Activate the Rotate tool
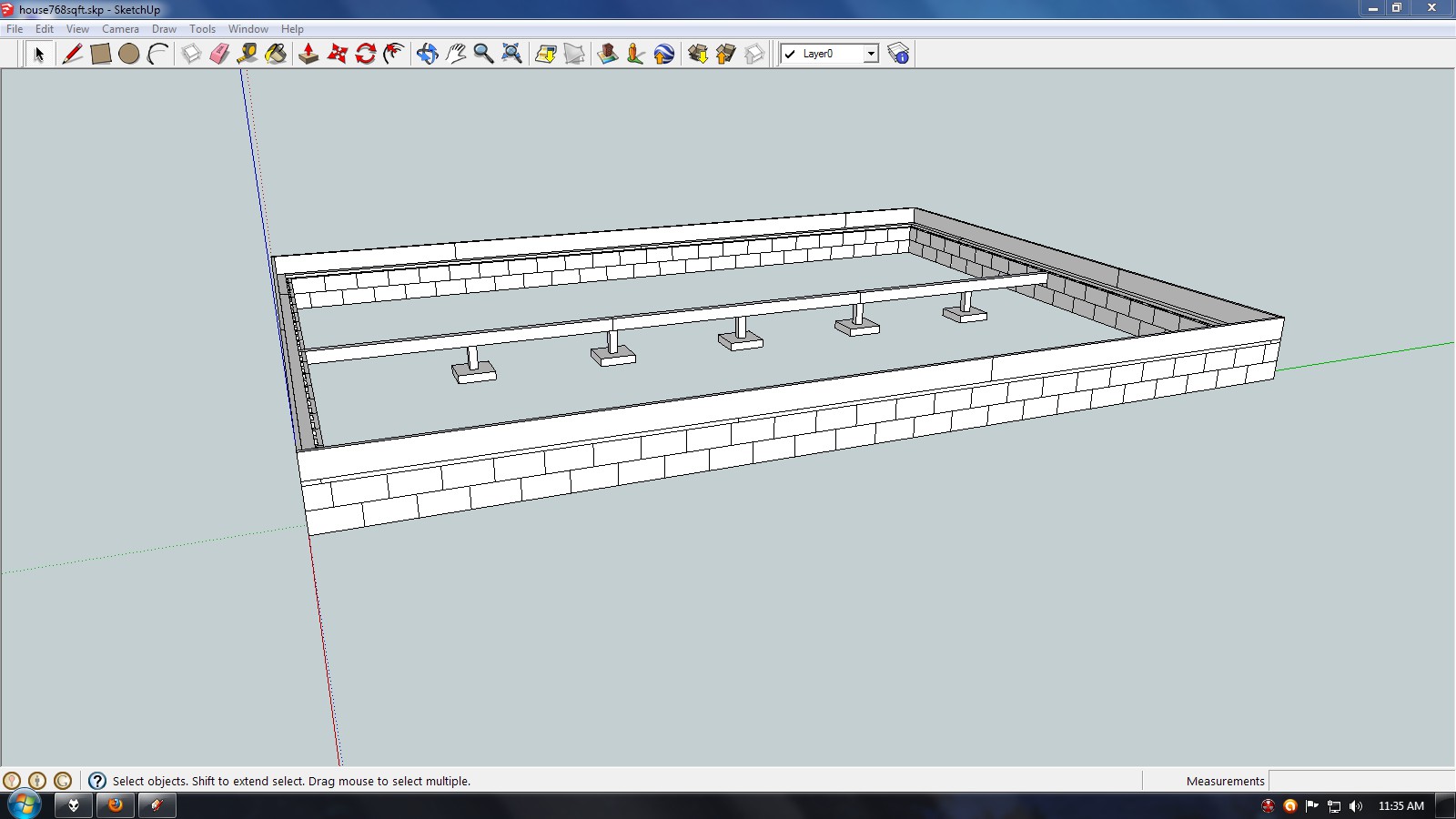 coord(366,54)
